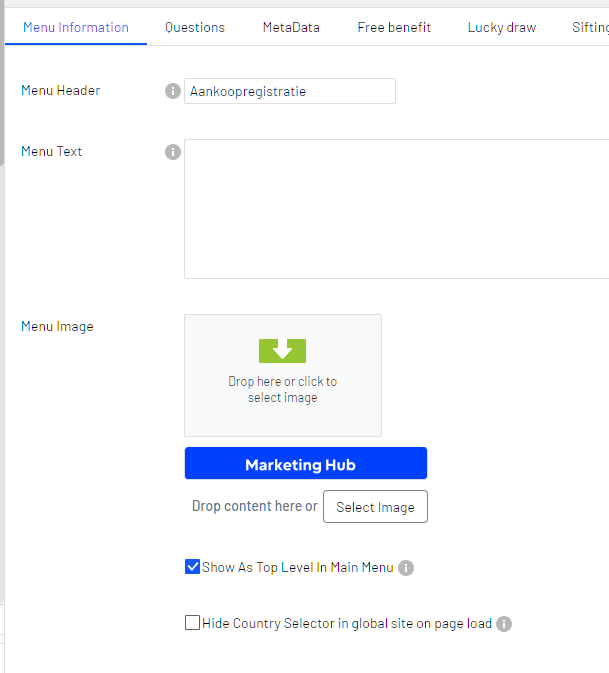609x673 pixels.
Task: Click the Menu Header label text
Action: (x=60, y=90)
